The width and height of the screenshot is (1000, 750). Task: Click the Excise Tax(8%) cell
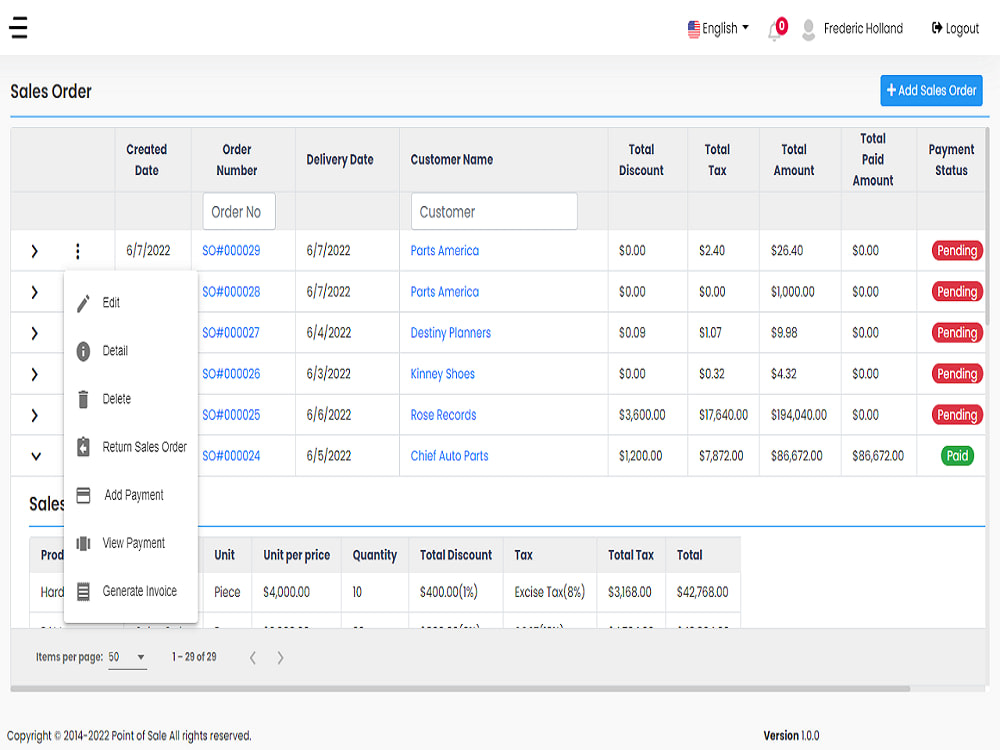pos(550,592)
